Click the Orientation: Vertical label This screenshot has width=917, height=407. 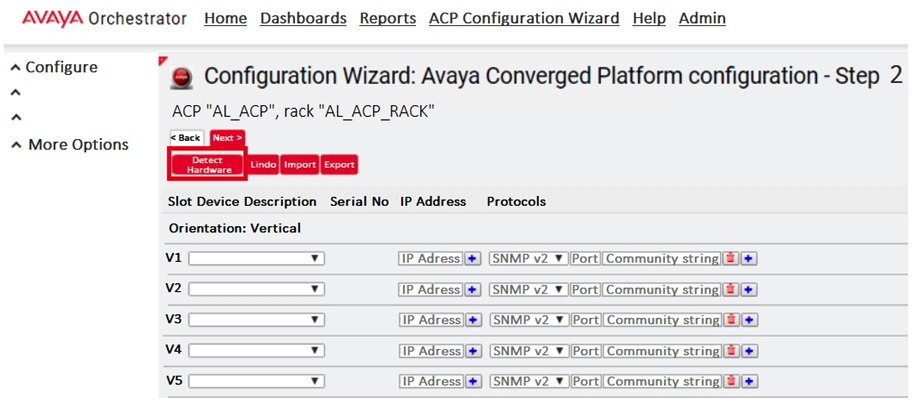[x=235, y=229]
